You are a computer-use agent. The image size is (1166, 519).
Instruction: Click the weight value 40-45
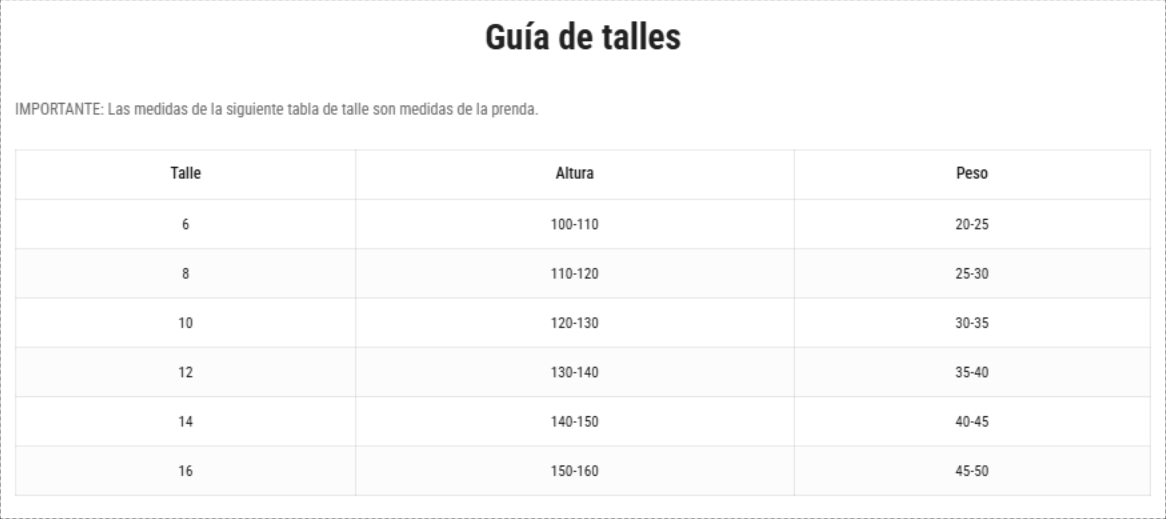click(972, 422)
